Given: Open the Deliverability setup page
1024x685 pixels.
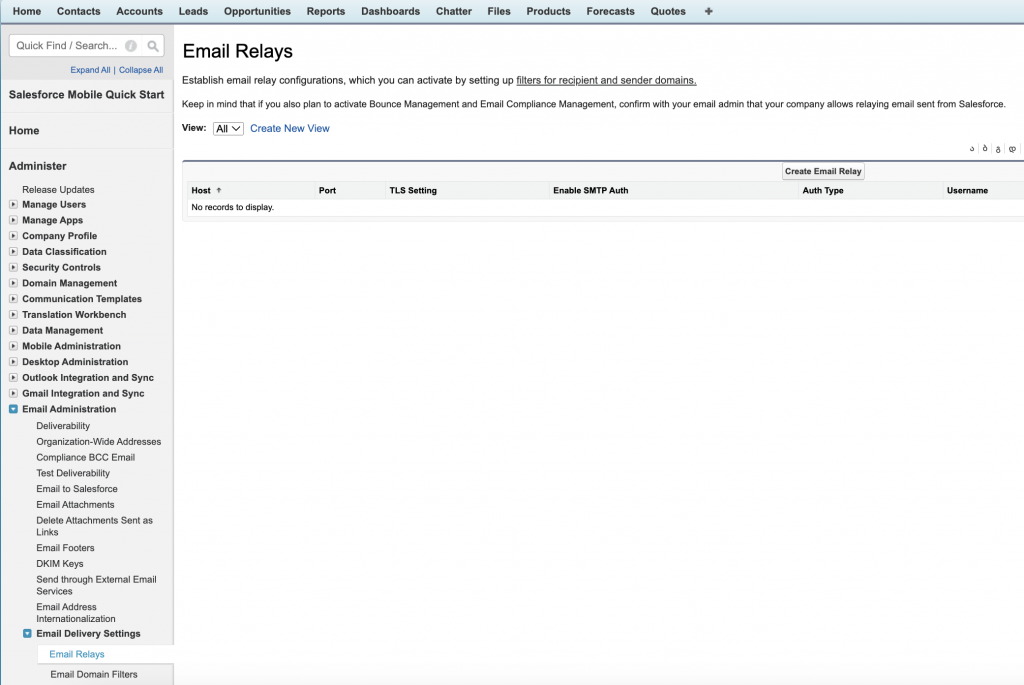Looking at the screenshot, I should coord(63,426).
